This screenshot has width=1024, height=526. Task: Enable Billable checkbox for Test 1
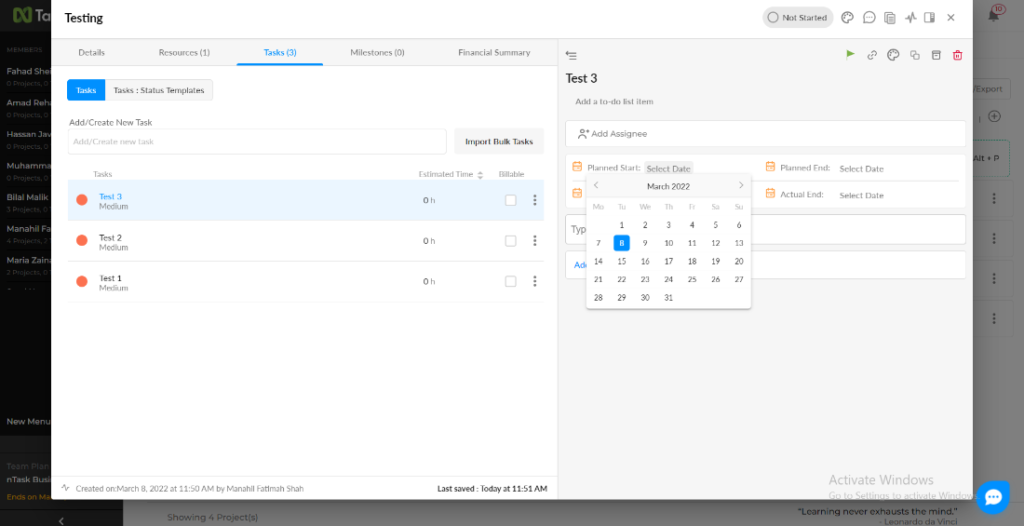[511, 281]
